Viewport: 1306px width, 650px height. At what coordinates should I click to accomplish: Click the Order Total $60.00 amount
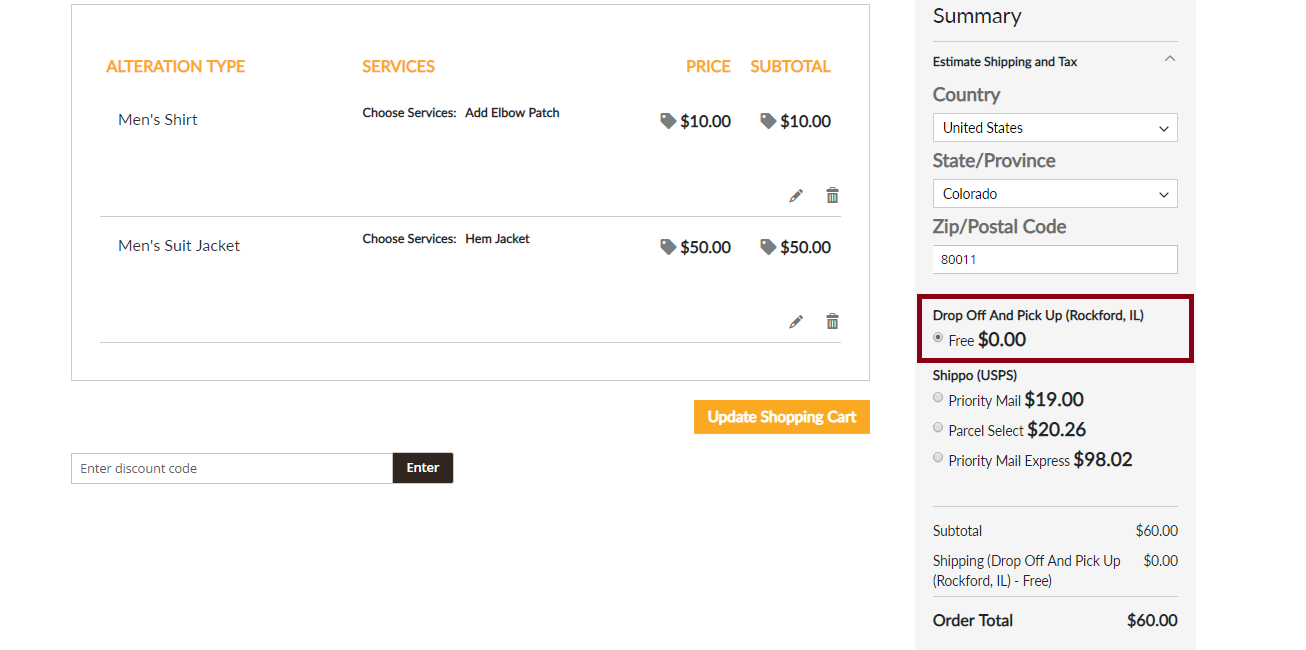coord(1152,621)
